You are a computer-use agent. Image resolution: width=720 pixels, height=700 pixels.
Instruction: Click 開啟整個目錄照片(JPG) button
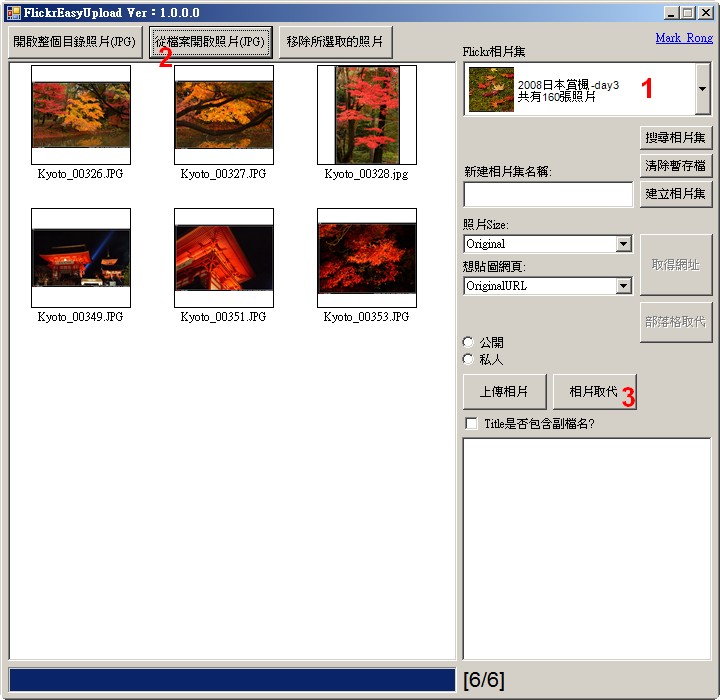tap(75, 42)
